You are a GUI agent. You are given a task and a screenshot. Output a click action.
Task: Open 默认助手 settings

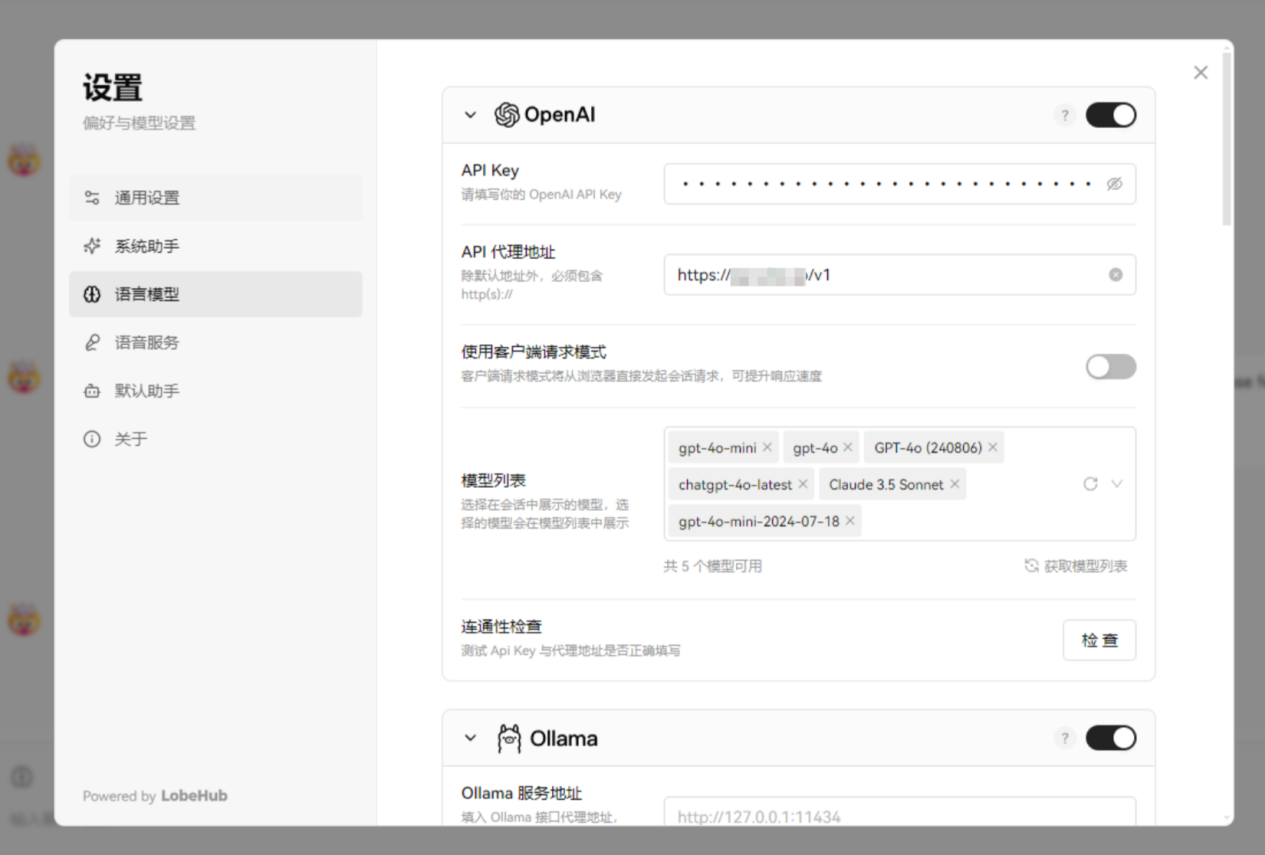(216, 390)
